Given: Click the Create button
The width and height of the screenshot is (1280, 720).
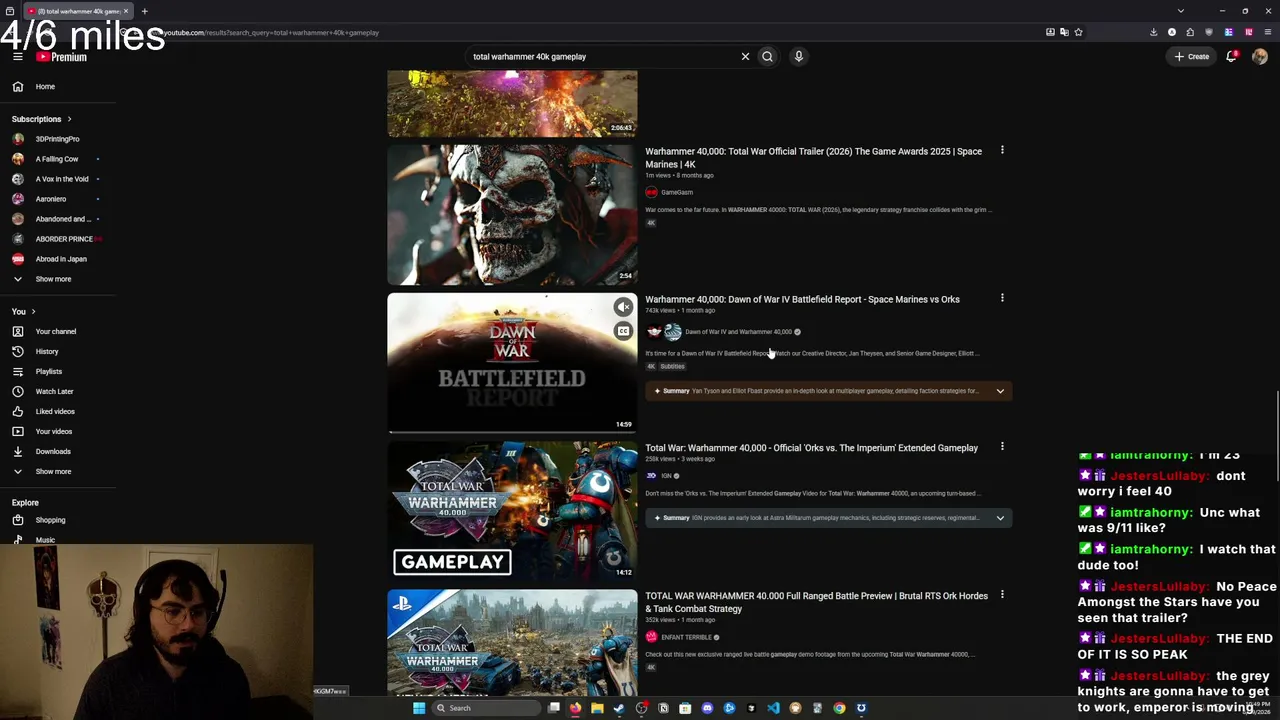Looking at the screenshot, I should pos(1192,56).
